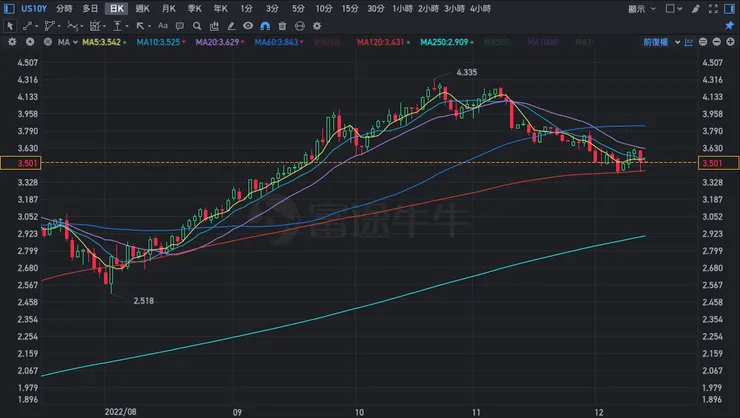Viewport: 740px width, 418px height.
Task: Choose the 2小時 interval
Action: pyautogui.click(x=429, y=8)
